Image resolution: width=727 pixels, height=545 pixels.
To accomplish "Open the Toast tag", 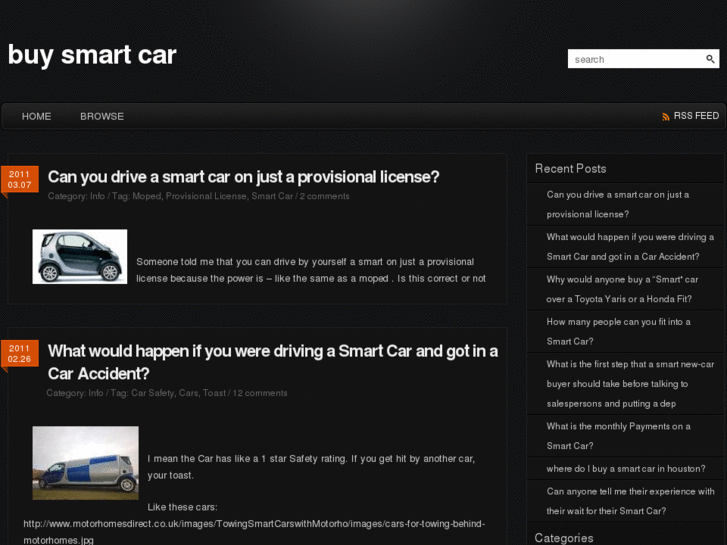I will tap(214, 393).
